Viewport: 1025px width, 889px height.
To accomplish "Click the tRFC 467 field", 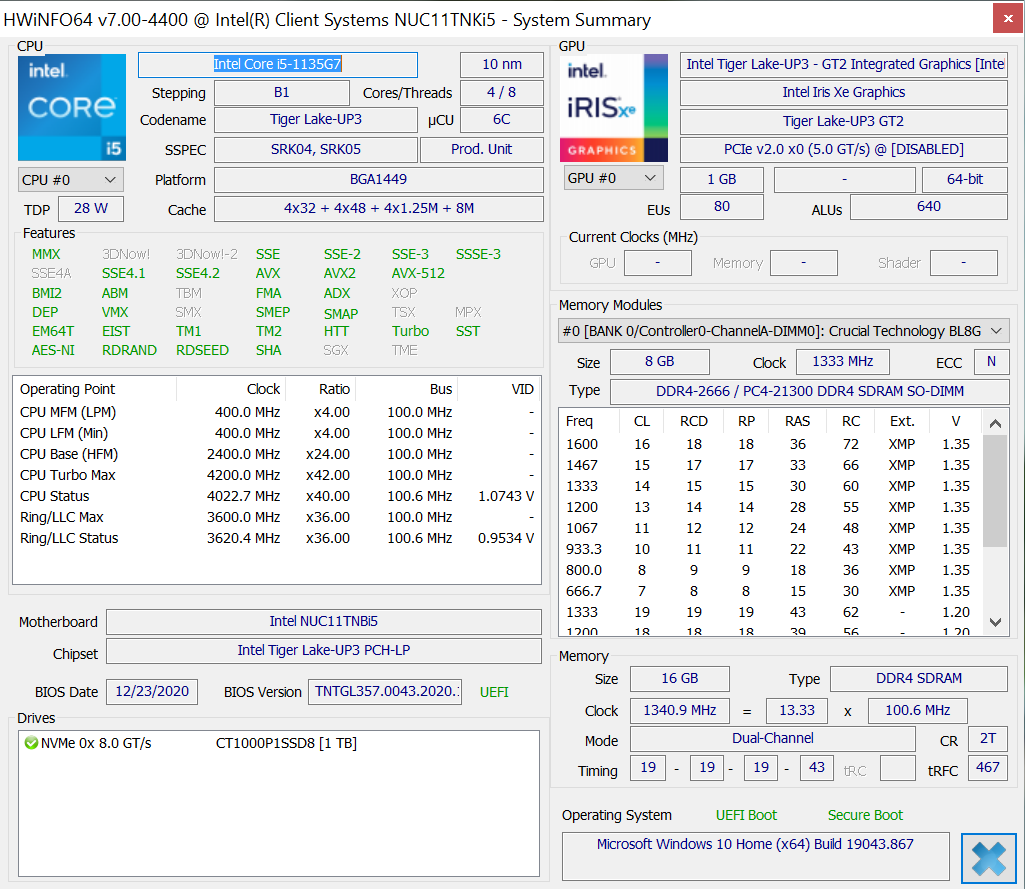I will [988, 768].
